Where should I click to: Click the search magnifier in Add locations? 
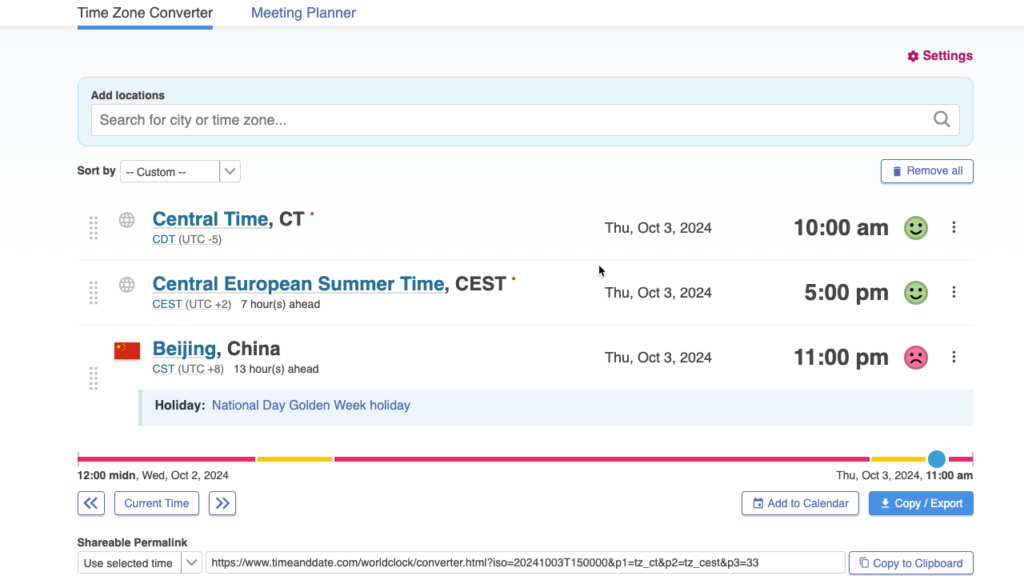(x=941, y=118)
